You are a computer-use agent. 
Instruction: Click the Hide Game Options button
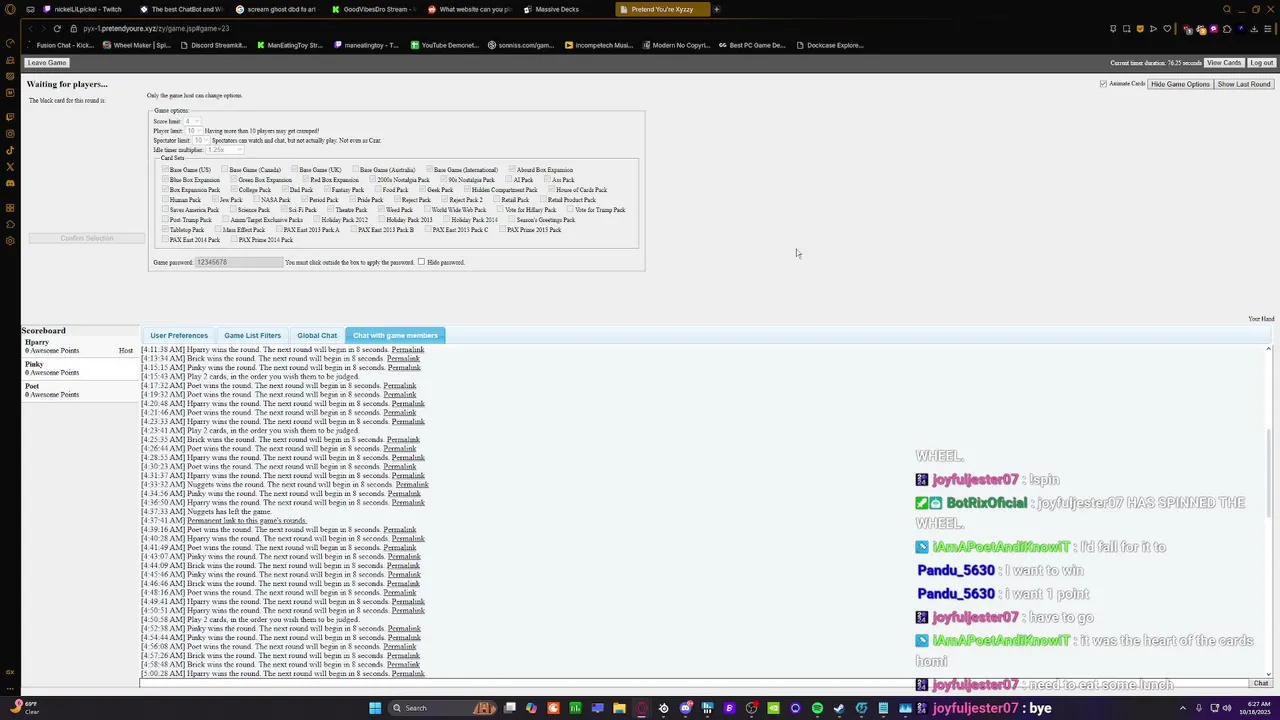click(x=1180, y=84)
